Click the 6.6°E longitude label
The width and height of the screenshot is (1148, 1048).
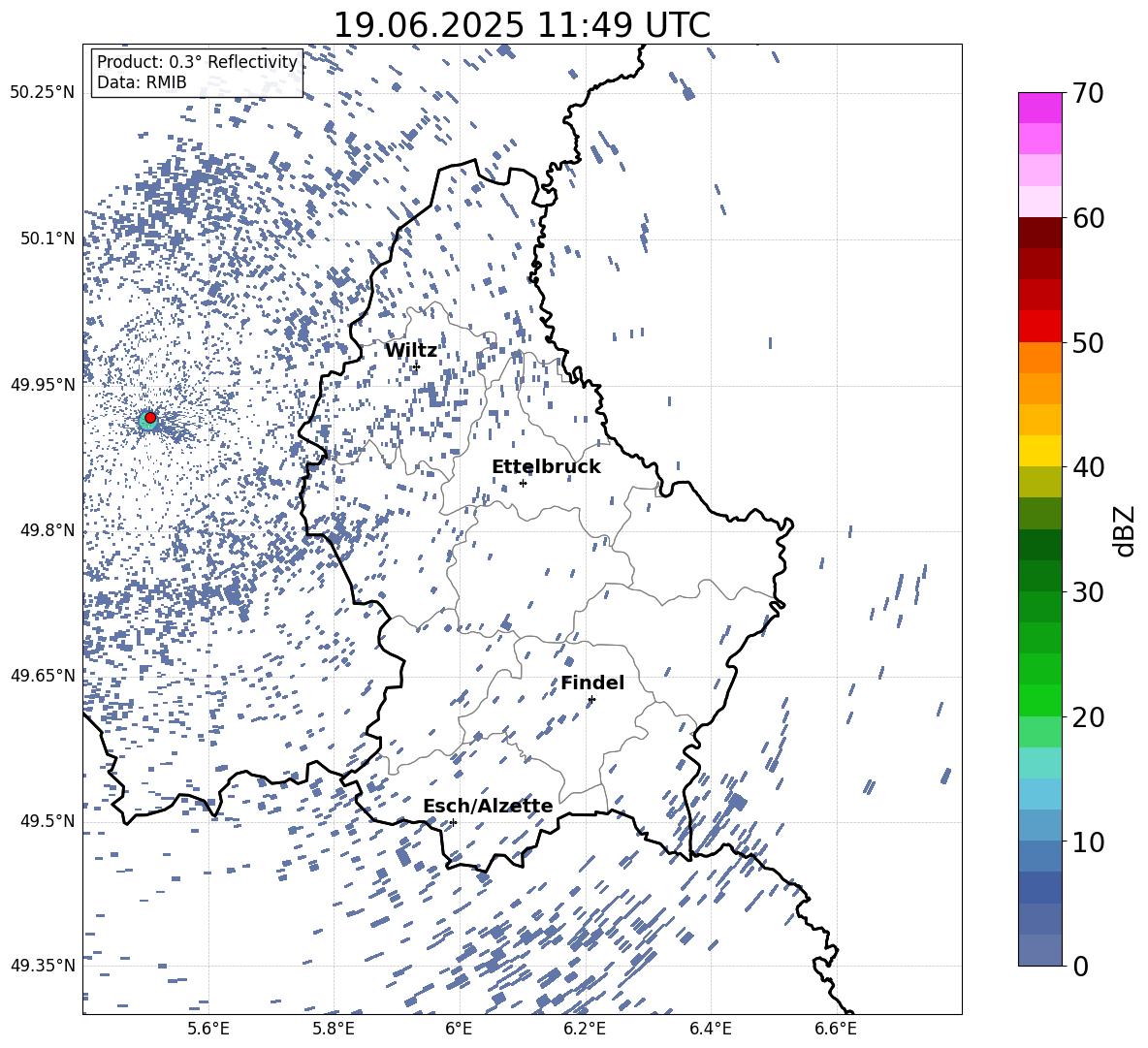coord(836,1029)
